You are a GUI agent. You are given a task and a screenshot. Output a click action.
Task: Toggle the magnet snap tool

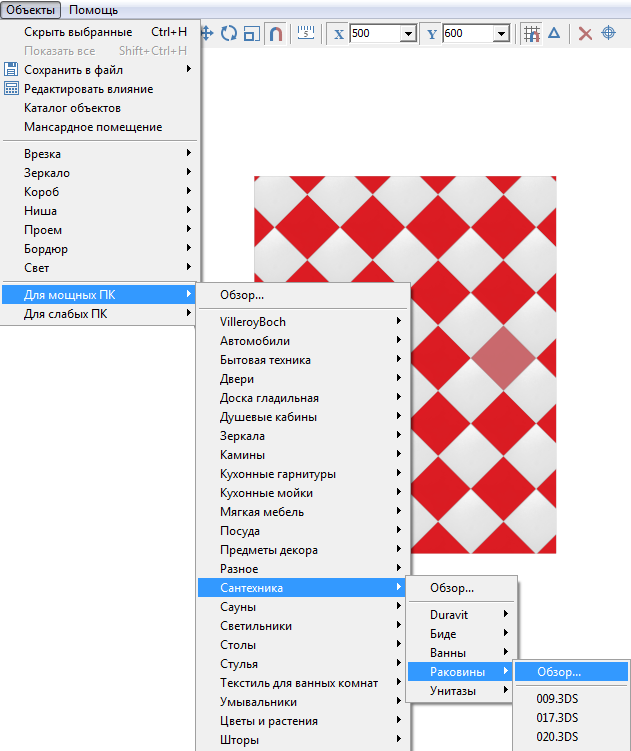(276, 33)
